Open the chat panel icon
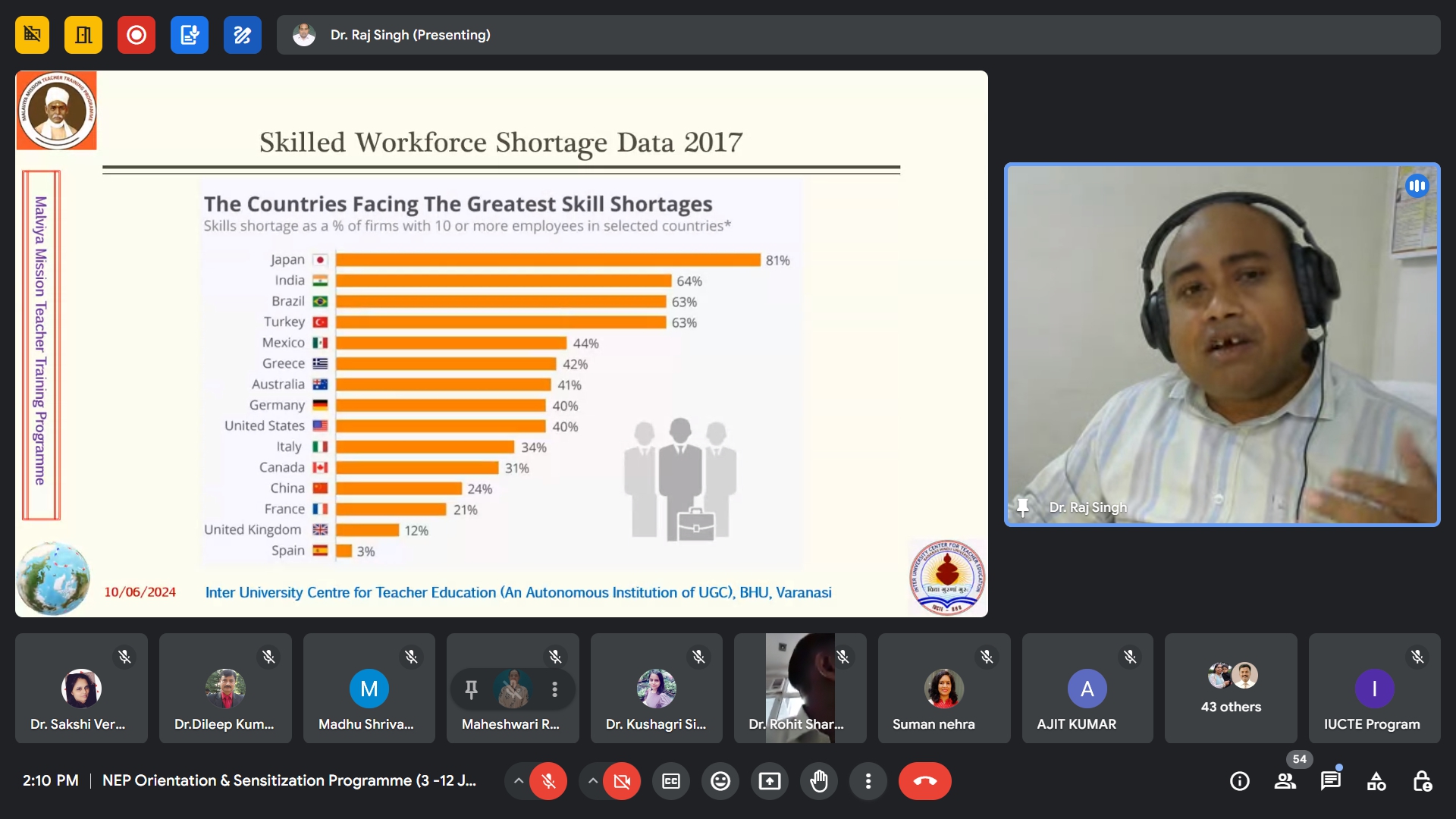The image size is (1456, 819). pyautogui.click(x=1331, y=781)
